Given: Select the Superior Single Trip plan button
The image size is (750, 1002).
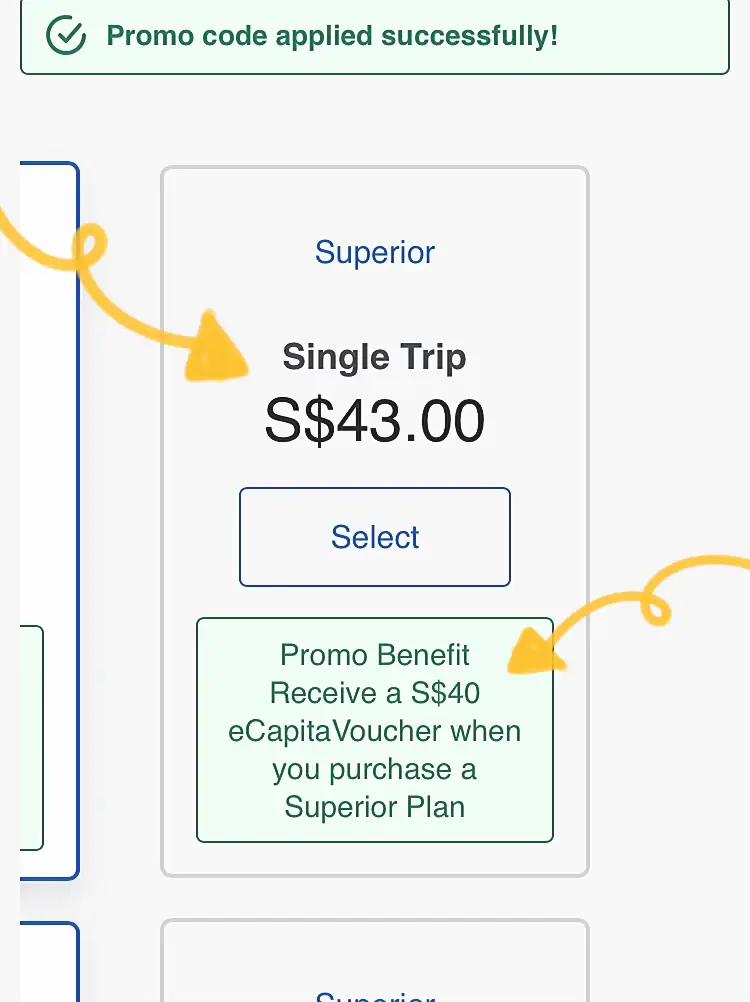Looking at the screenshot, I should click(x=375, y=537).
